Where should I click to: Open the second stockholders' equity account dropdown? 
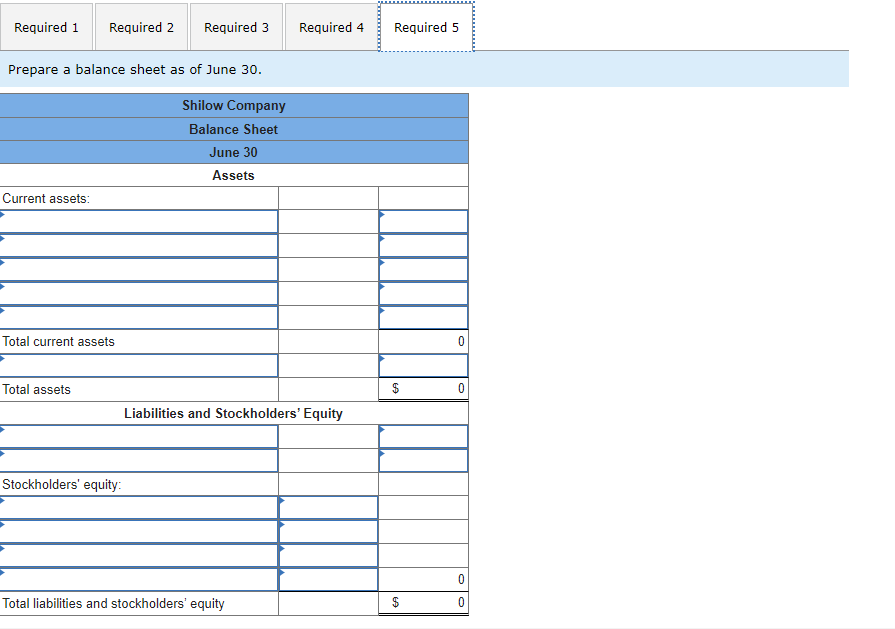(140, 531)
